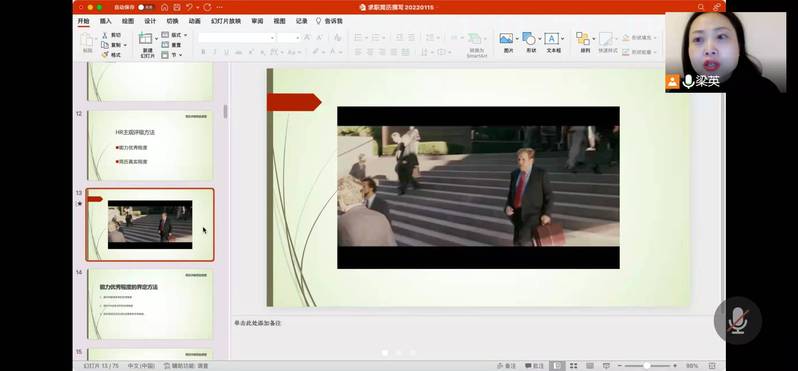This screenshot has height=371, width=798.
Task: Click the Redo icon in title bar
Action: [207, 8]
